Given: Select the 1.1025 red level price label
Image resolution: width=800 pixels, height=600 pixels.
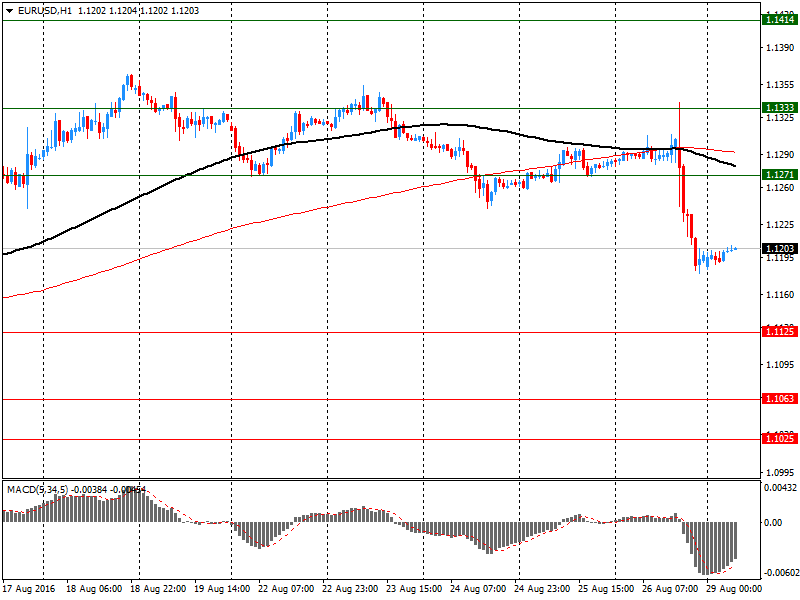Looking at the screenshot, I should coord(779,439).
